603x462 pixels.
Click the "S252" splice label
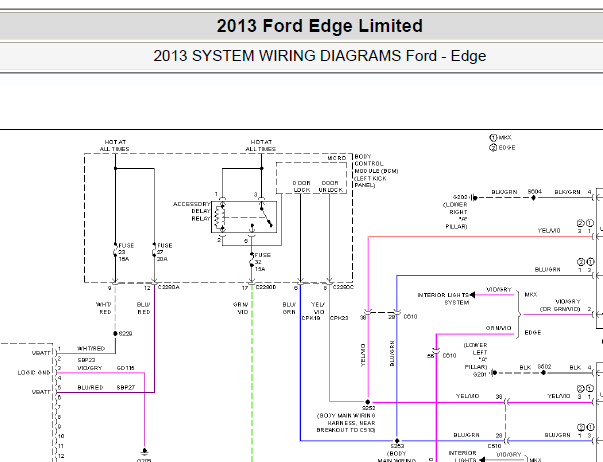(x=368, y=408)
